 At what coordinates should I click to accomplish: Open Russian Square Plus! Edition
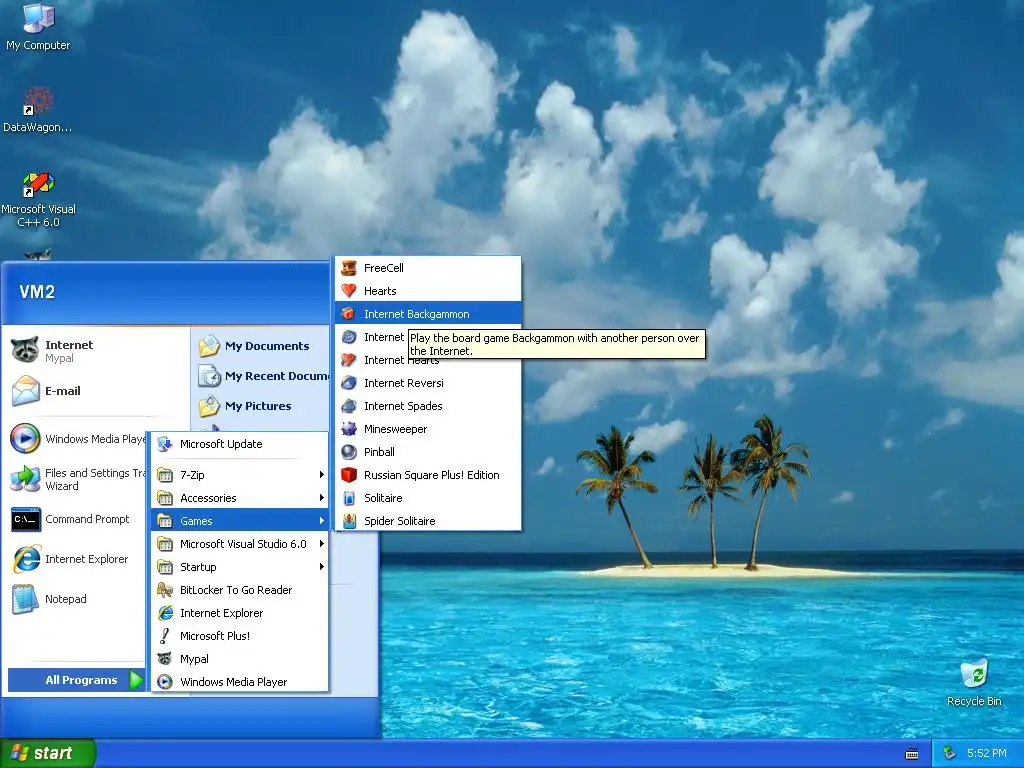tap(428, 475)
